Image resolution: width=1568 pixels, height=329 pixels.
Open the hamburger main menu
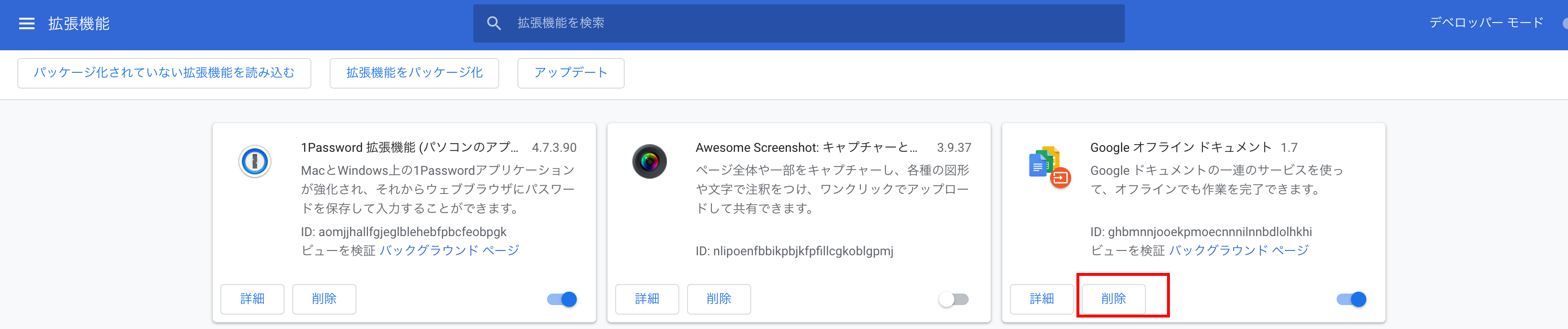(x=27, y=24)
